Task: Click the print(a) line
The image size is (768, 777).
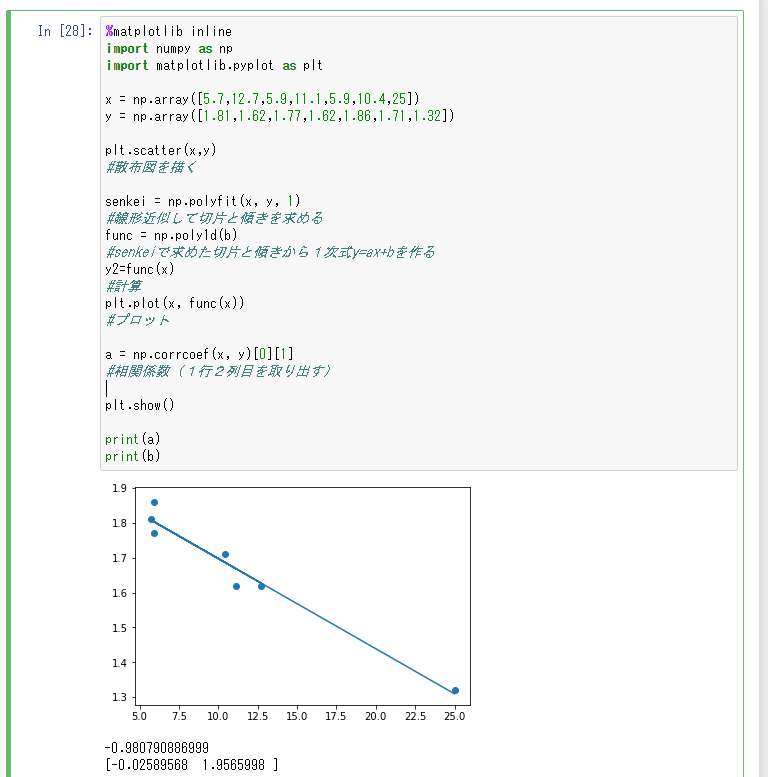Action: (x=132, y=439)
